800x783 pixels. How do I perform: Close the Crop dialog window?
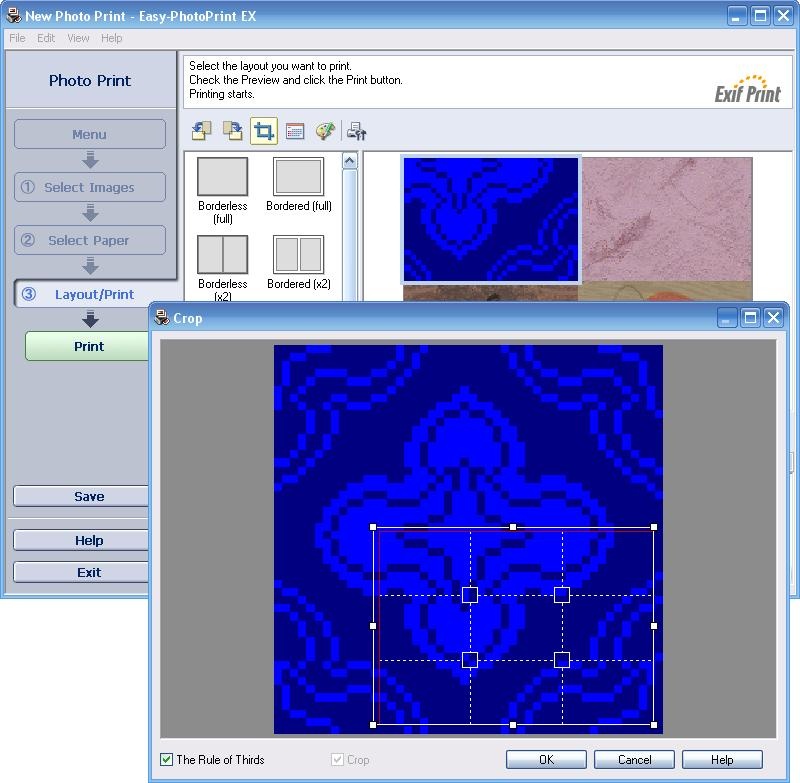(773, 318)
